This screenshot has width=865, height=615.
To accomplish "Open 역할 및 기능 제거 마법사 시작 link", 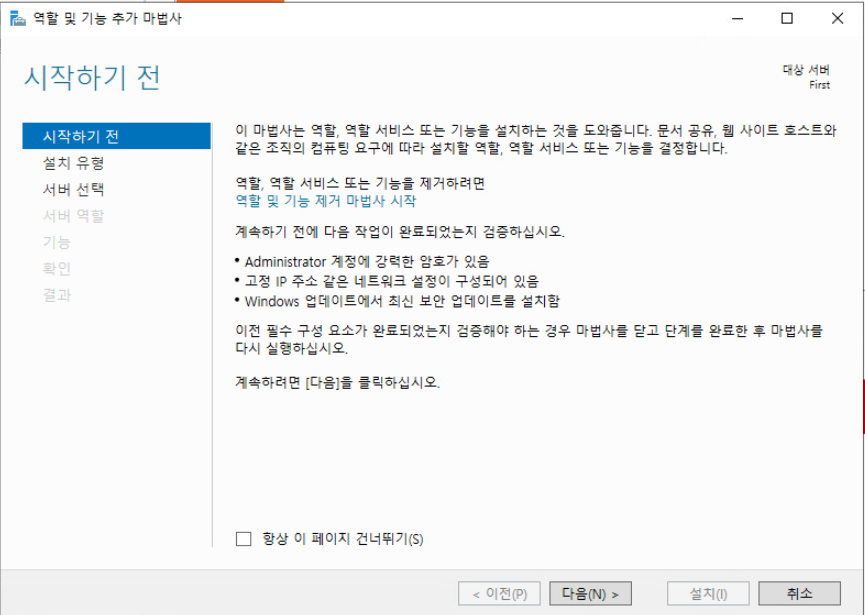I will pyautogui.click(x=325, y=201).
